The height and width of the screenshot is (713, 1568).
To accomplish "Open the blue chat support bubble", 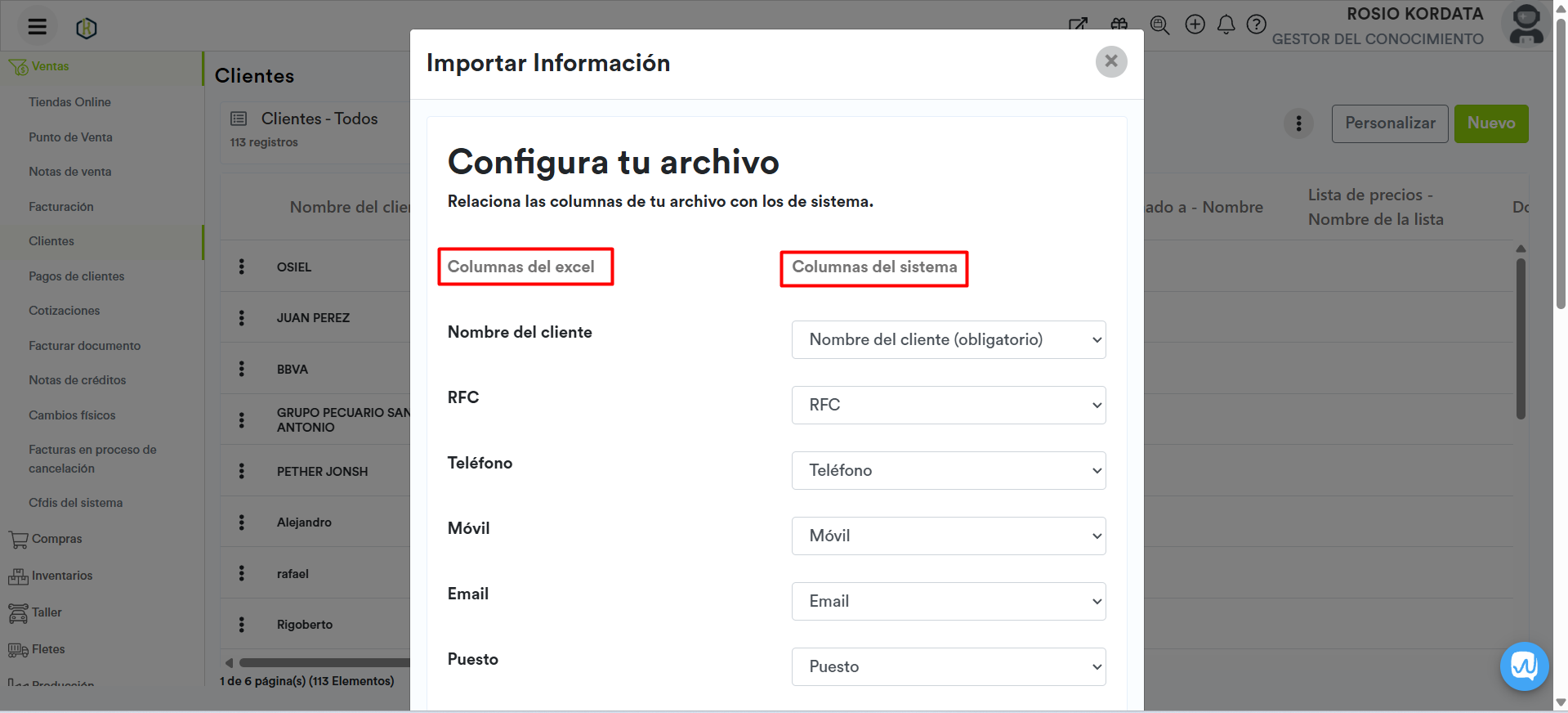I will (1524, 666).
